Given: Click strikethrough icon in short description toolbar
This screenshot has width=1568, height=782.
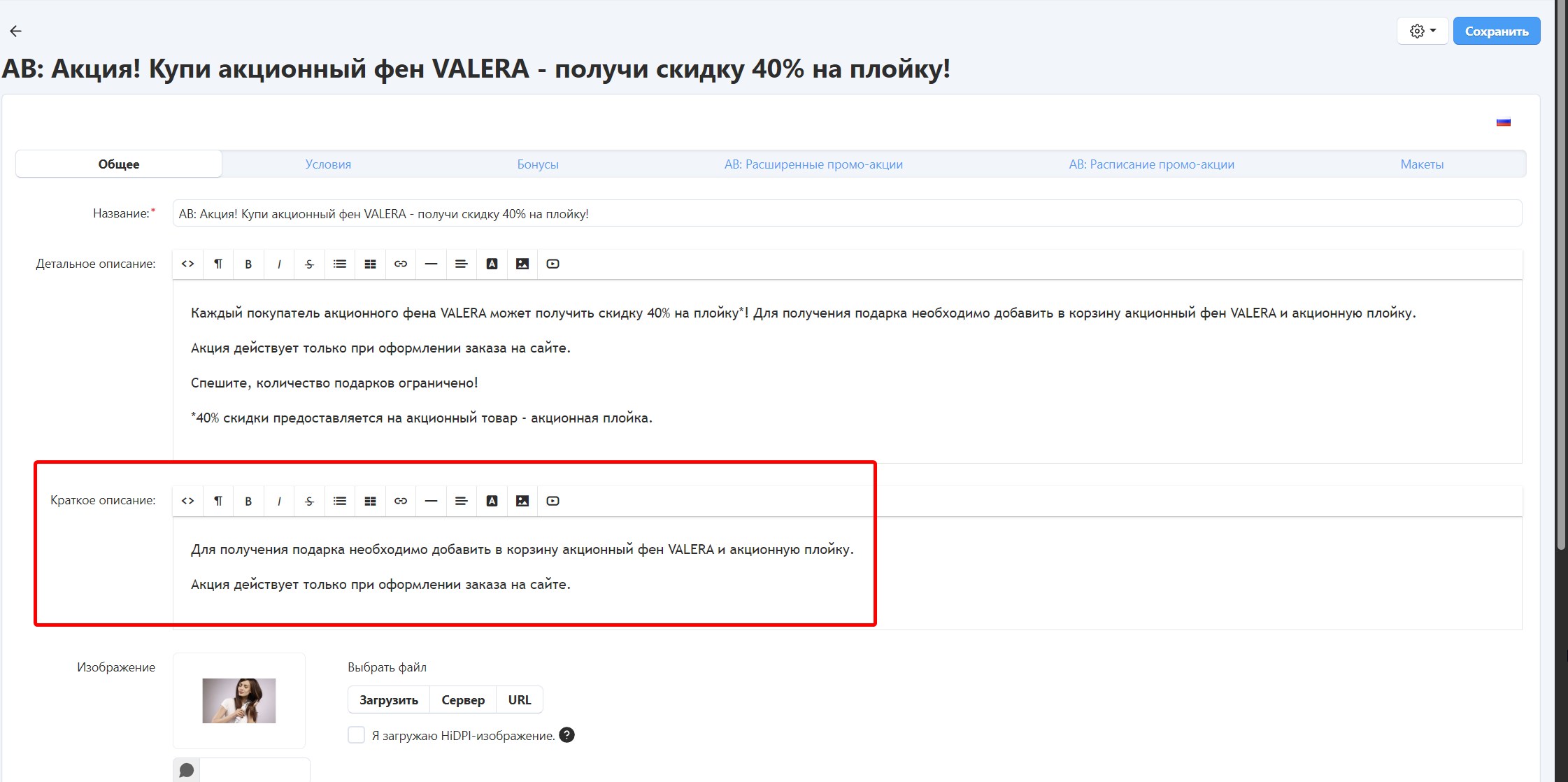Looking at the screenshot, I should coord(309,501).
